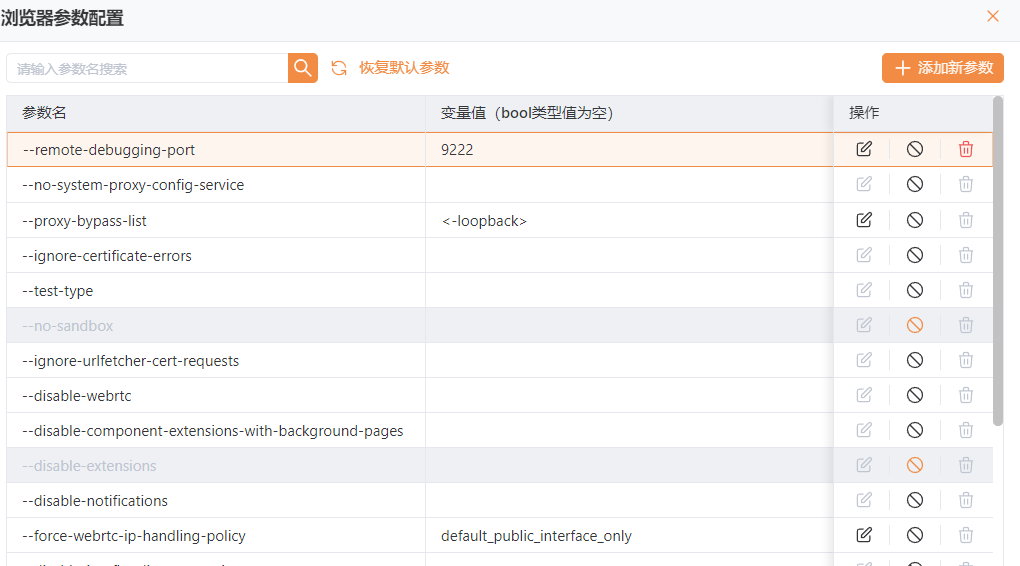The width and height of the screenshot is (1020, 566).
Task: Toggle disable icon for --disable-notifications
Action: [915, 500]
